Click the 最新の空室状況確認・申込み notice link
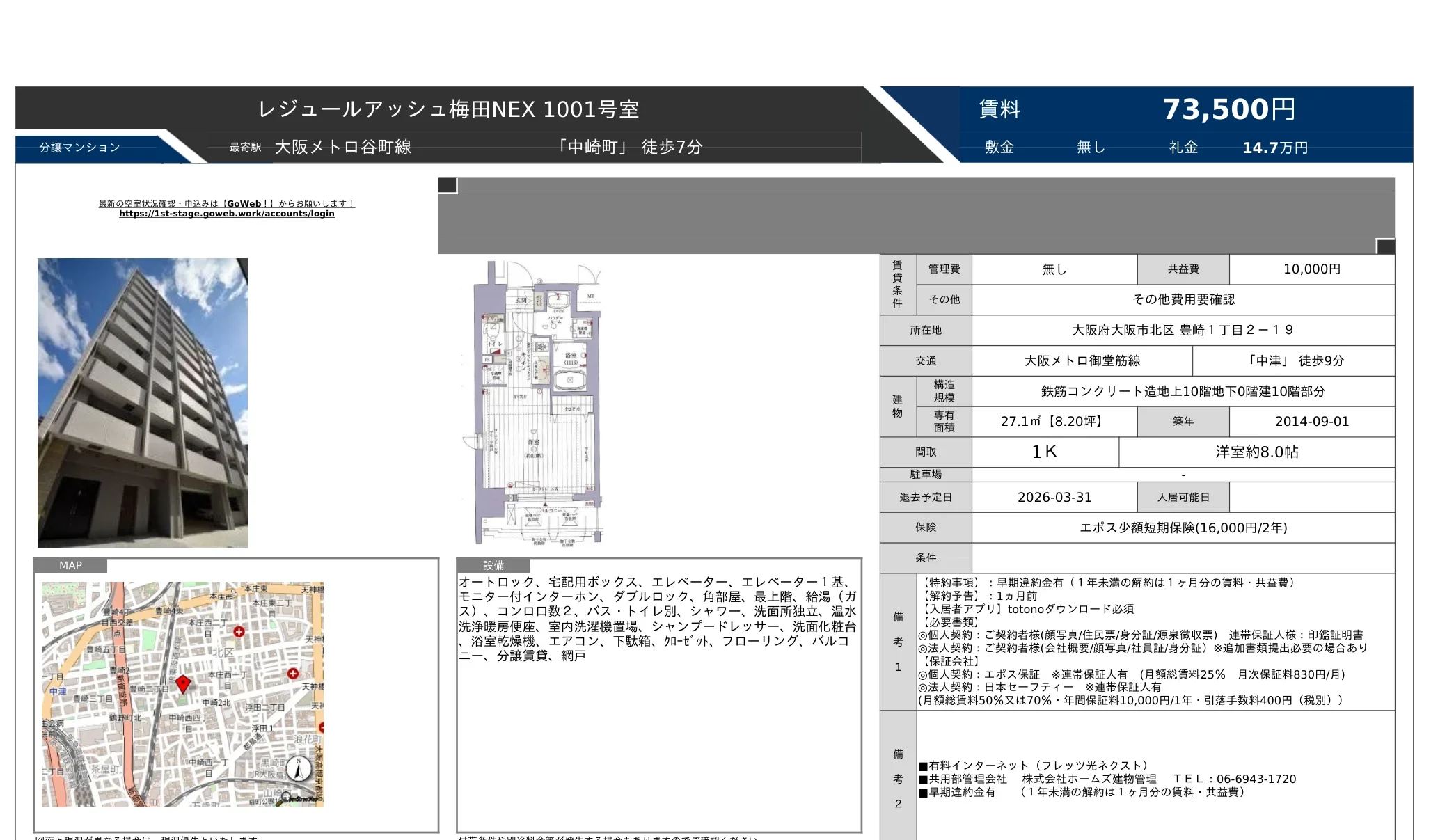The height and width of the screenshot is (840, 1431). coord(225,203)
